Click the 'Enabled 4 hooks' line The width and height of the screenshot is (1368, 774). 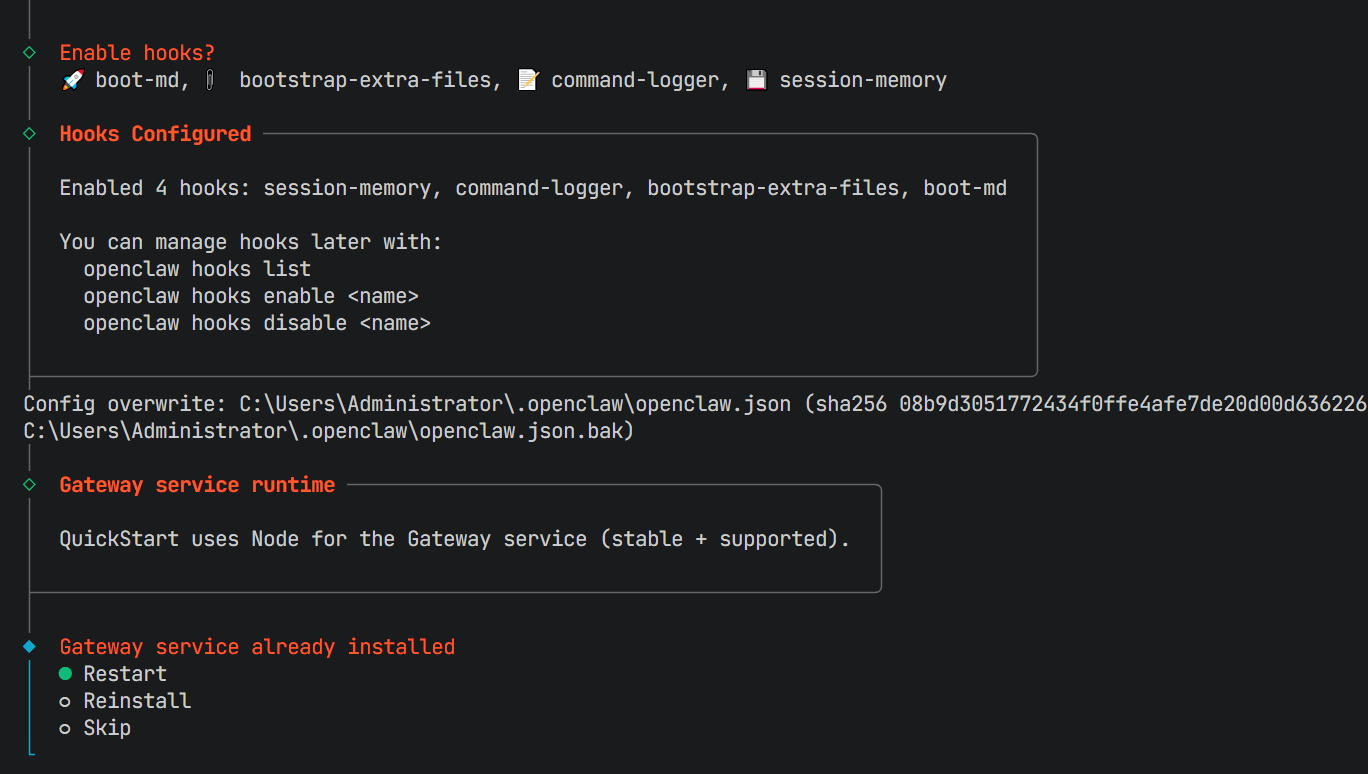(533, 188)
